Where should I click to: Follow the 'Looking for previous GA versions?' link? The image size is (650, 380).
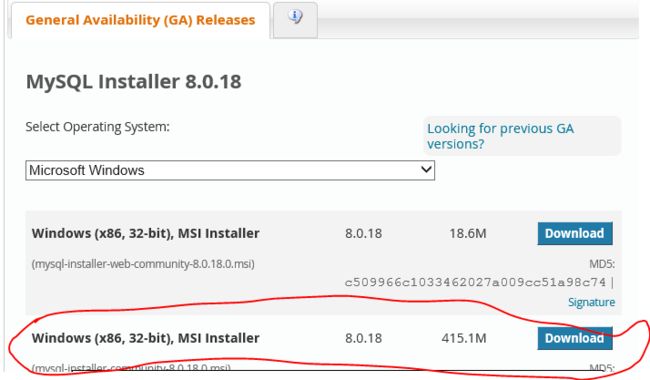(500, 136)
